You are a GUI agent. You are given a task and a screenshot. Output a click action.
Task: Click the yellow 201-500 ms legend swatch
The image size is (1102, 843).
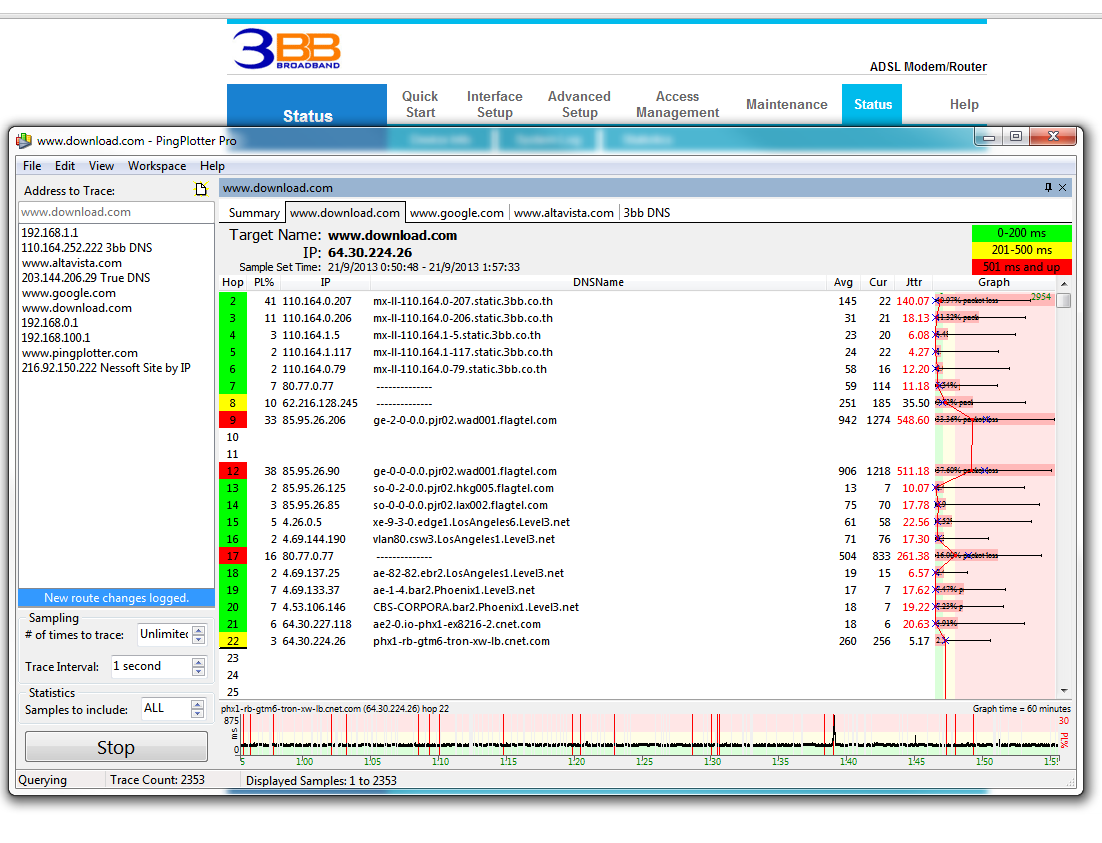(1021, 250)
